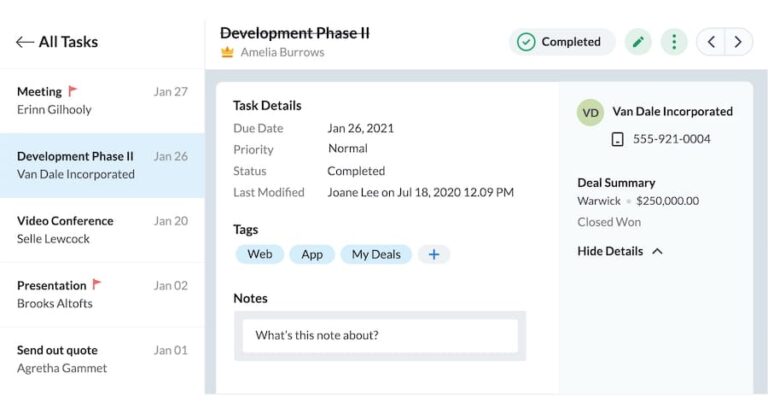Click the App tag

[312, 254]
